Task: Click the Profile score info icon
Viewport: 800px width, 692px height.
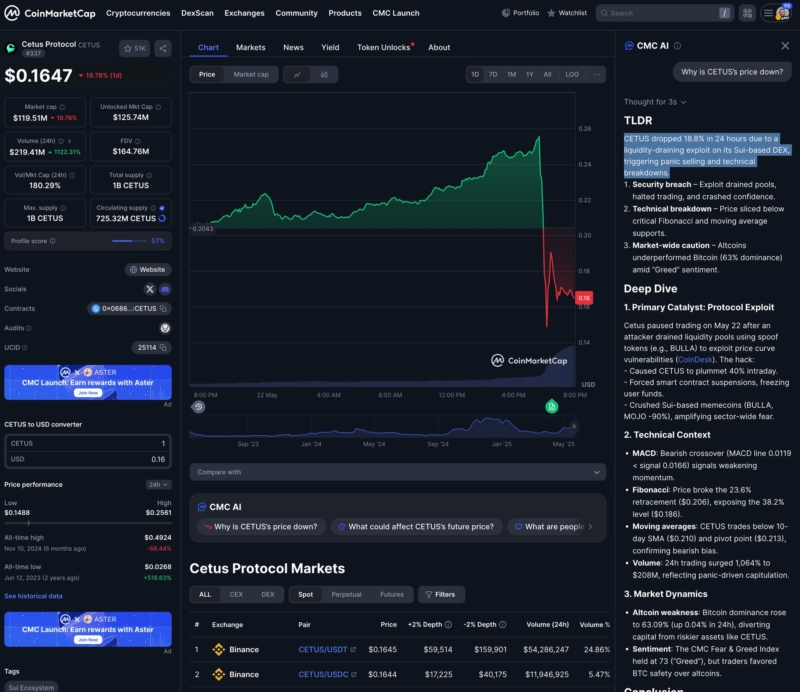Action: tap(53, 241)
